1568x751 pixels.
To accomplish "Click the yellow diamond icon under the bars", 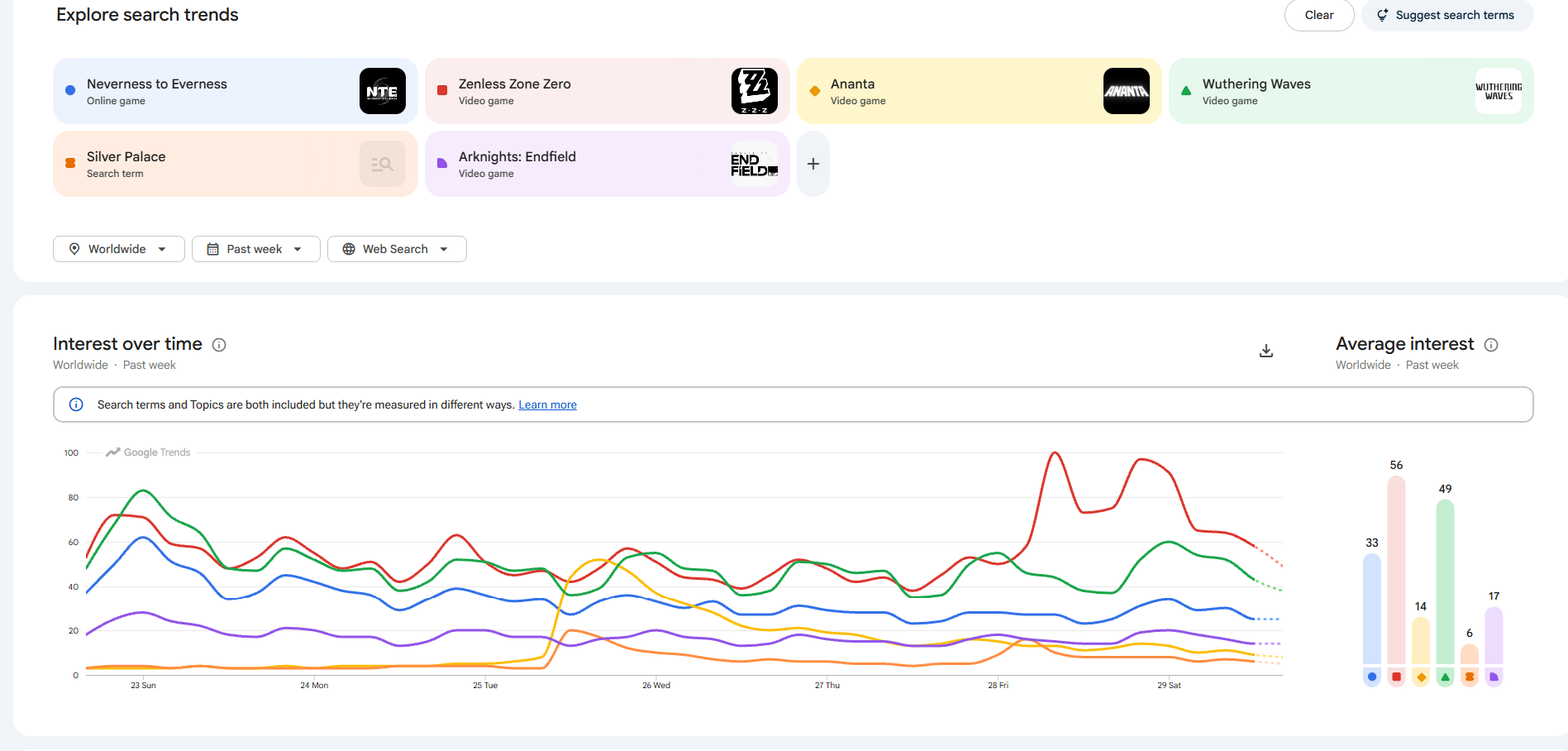I will point(1421,677).
